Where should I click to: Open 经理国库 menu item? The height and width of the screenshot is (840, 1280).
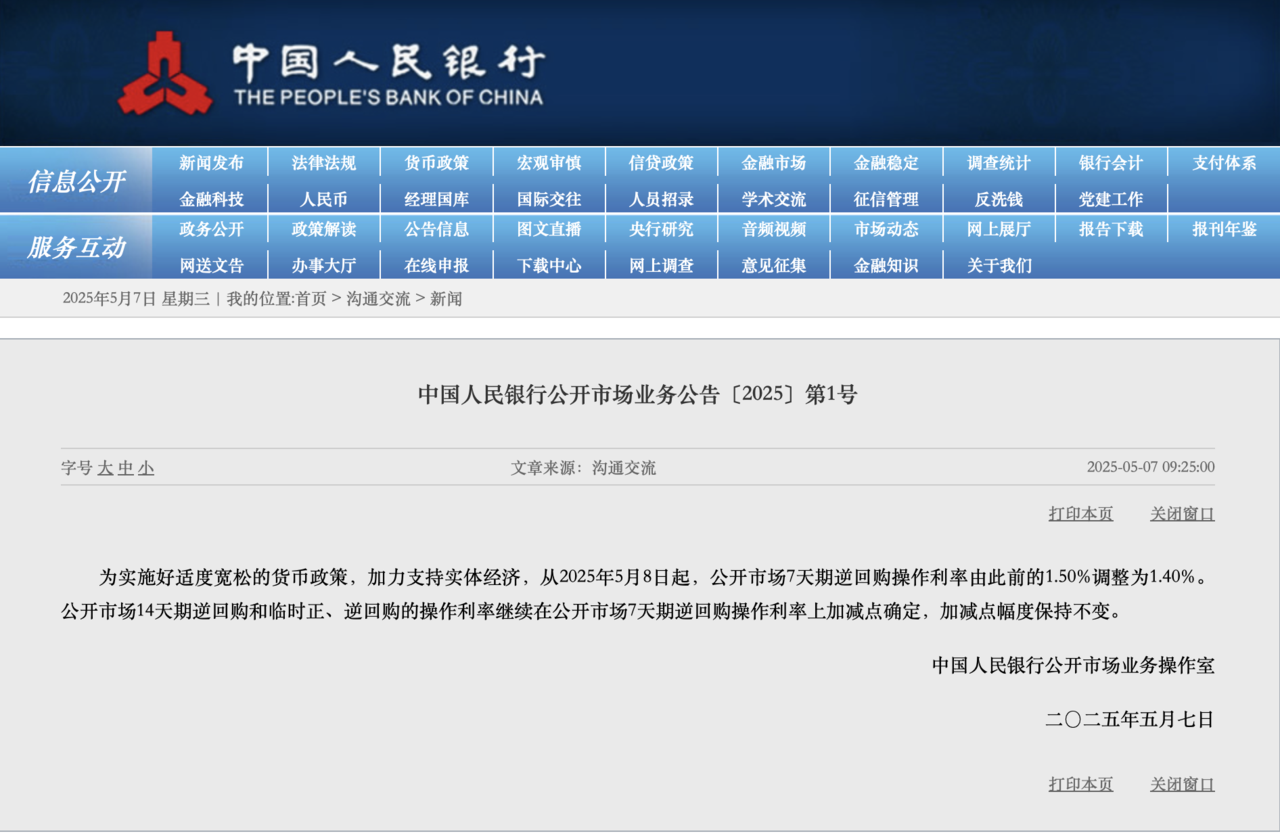(436, 199)
